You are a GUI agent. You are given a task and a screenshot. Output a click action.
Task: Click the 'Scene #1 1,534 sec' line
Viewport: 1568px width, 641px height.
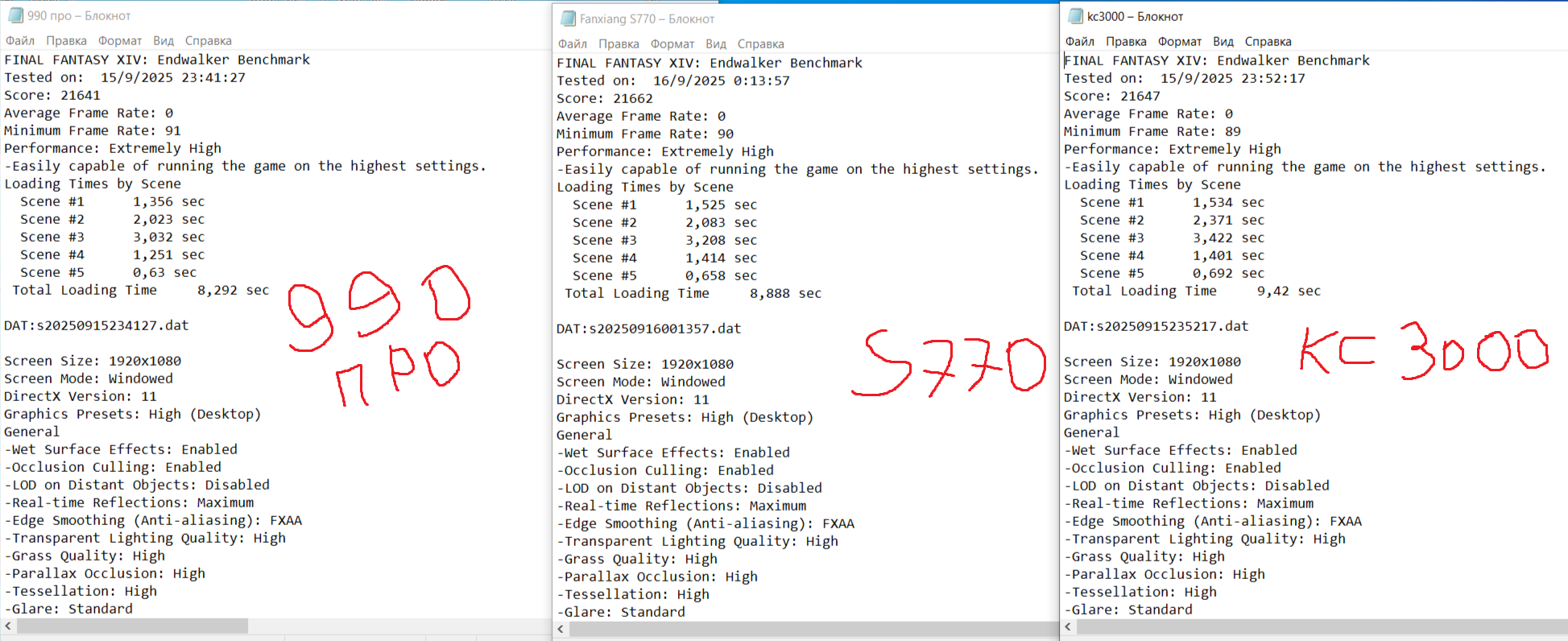[1173, 202]
